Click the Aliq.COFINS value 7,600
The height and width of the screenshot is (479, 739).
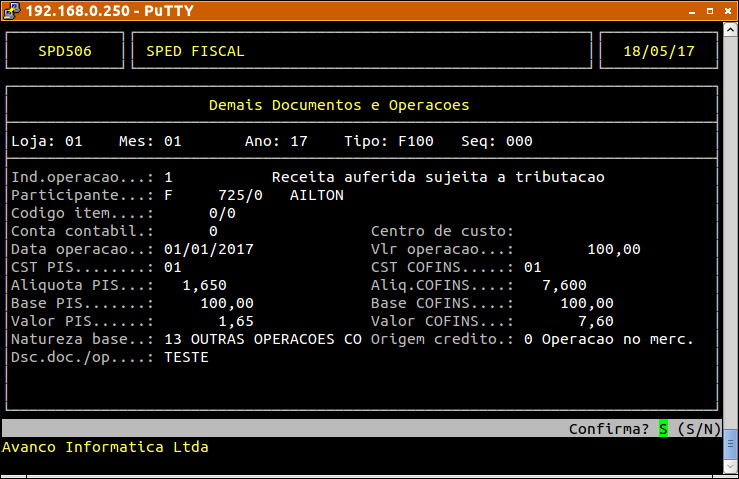(x=564, y=285)
